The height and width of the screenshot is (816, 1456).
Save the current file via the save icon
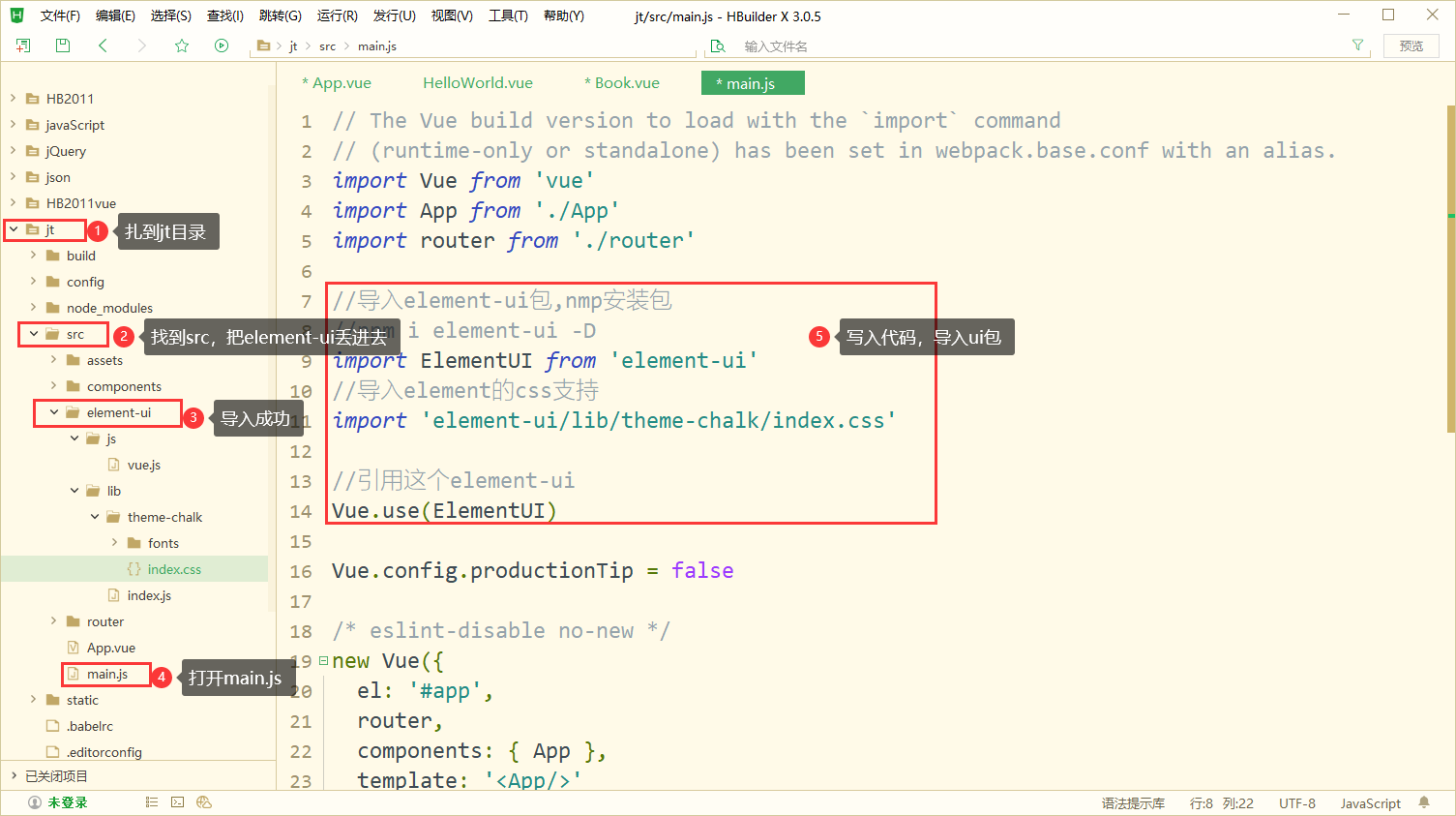pyautogui.click(x=62, y=45)
